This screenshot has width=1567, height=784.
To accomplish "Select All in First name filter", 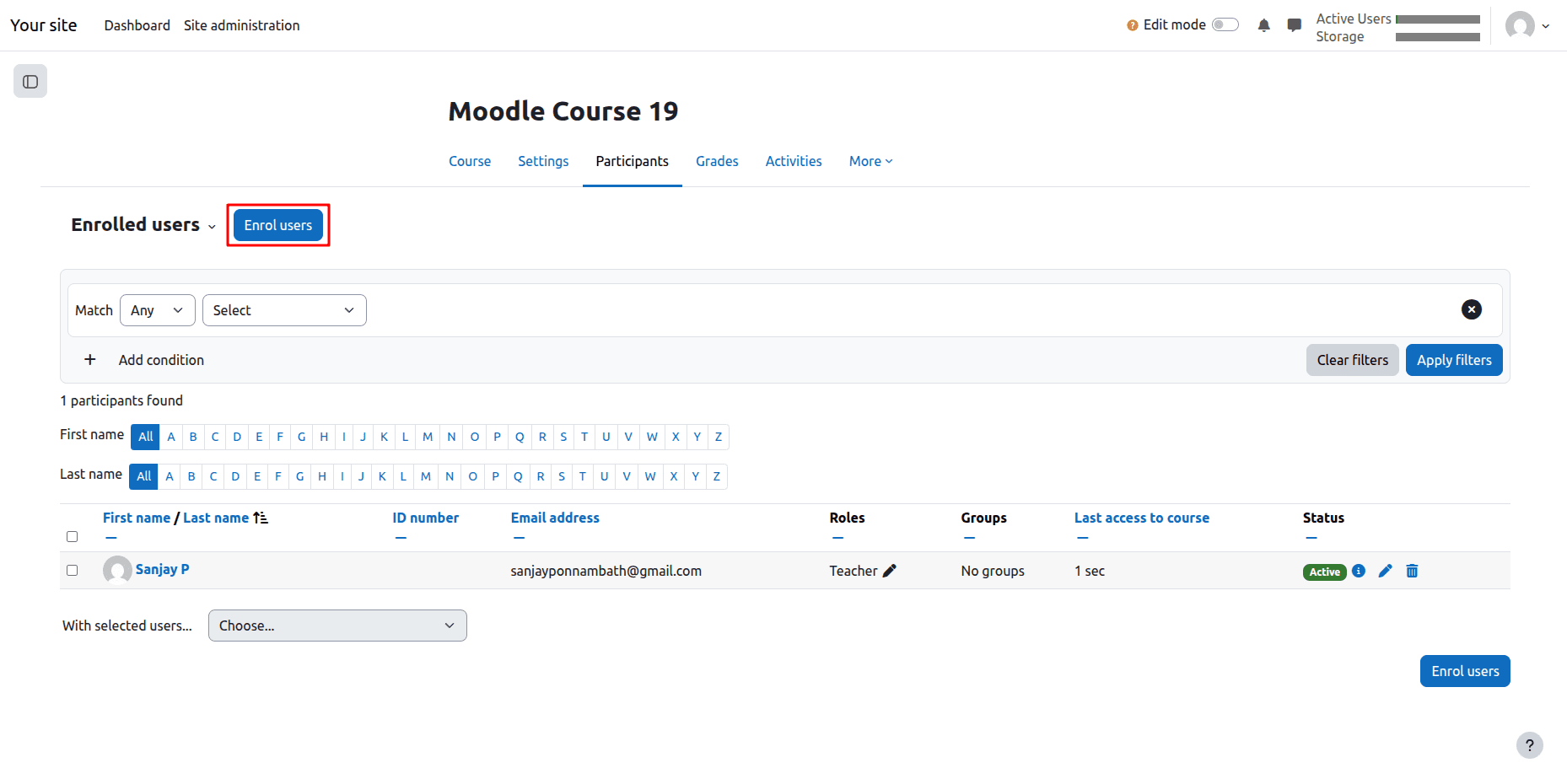I will 145,437.
